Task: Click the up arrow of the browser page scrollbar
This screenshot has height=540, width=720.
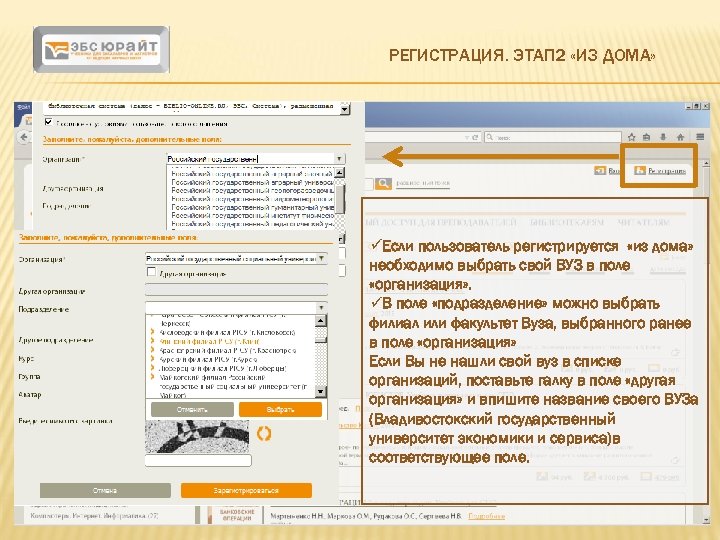Action: (x=707, y=163)
